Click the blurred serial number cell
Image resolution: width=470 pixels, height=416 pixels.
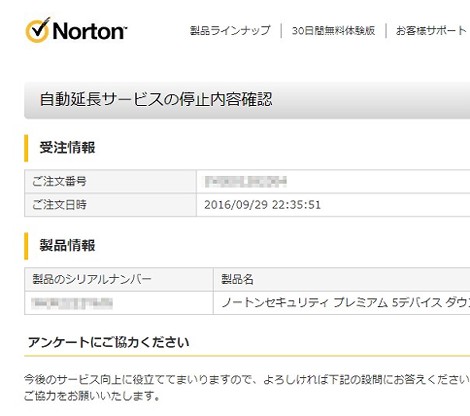[119, 303]
